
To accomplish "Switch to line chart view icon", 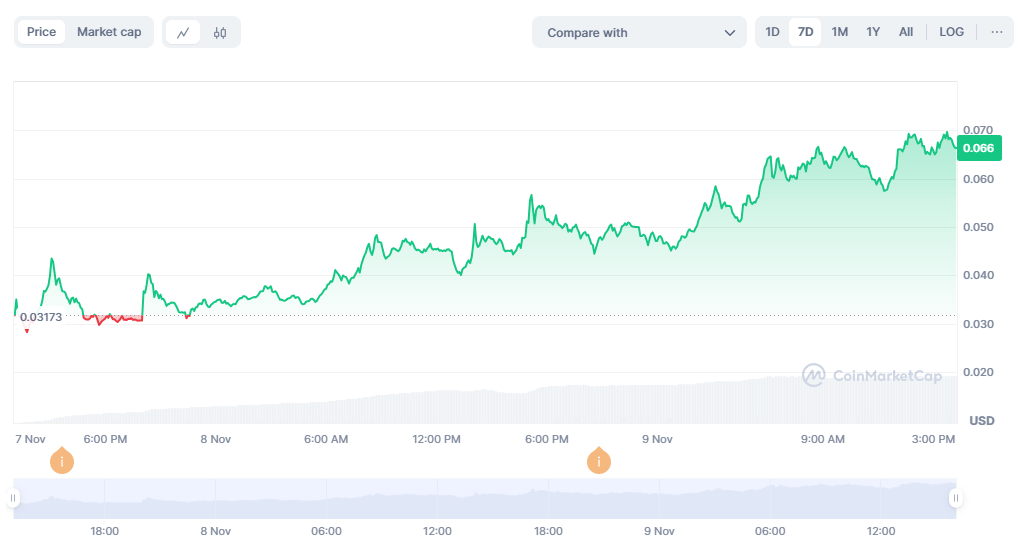I will [x=183, y=32].
